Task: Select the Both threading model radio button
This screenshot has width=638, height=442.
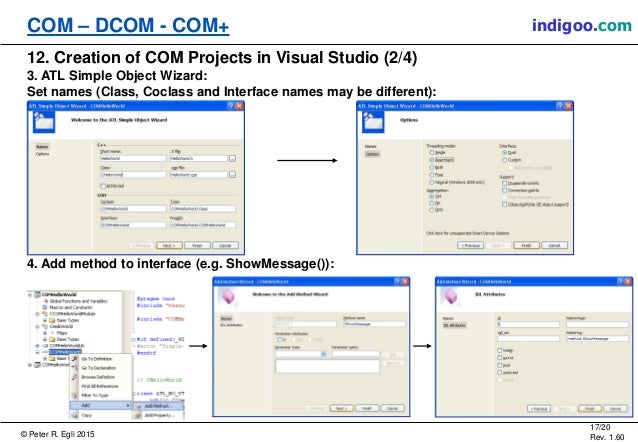Action: (431, 167)
